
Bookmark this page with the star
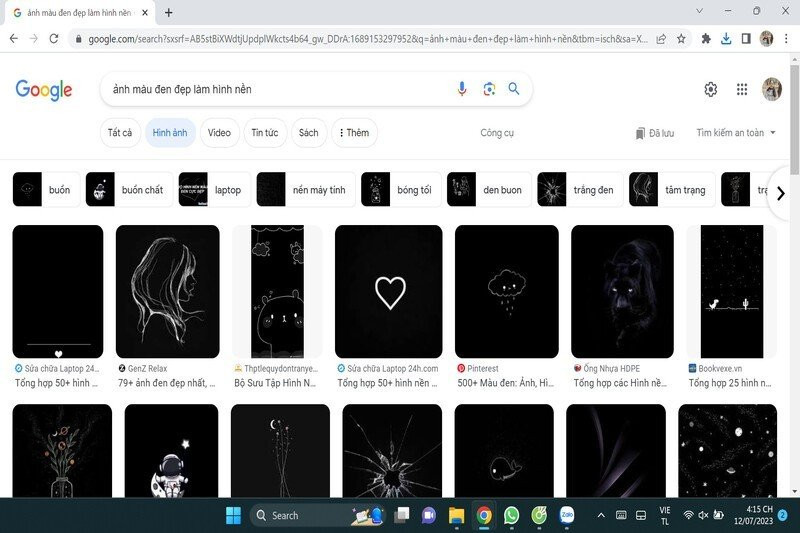681,39
